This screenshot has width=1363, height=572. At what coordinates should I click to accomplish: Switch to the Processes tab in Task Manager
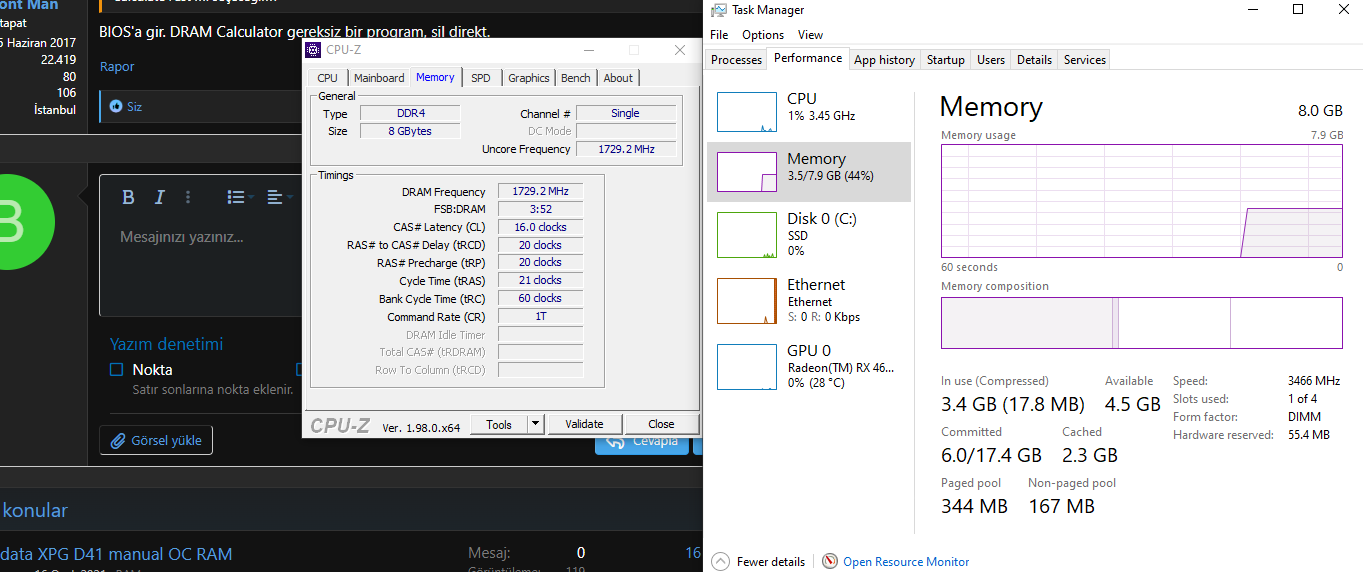736,60
